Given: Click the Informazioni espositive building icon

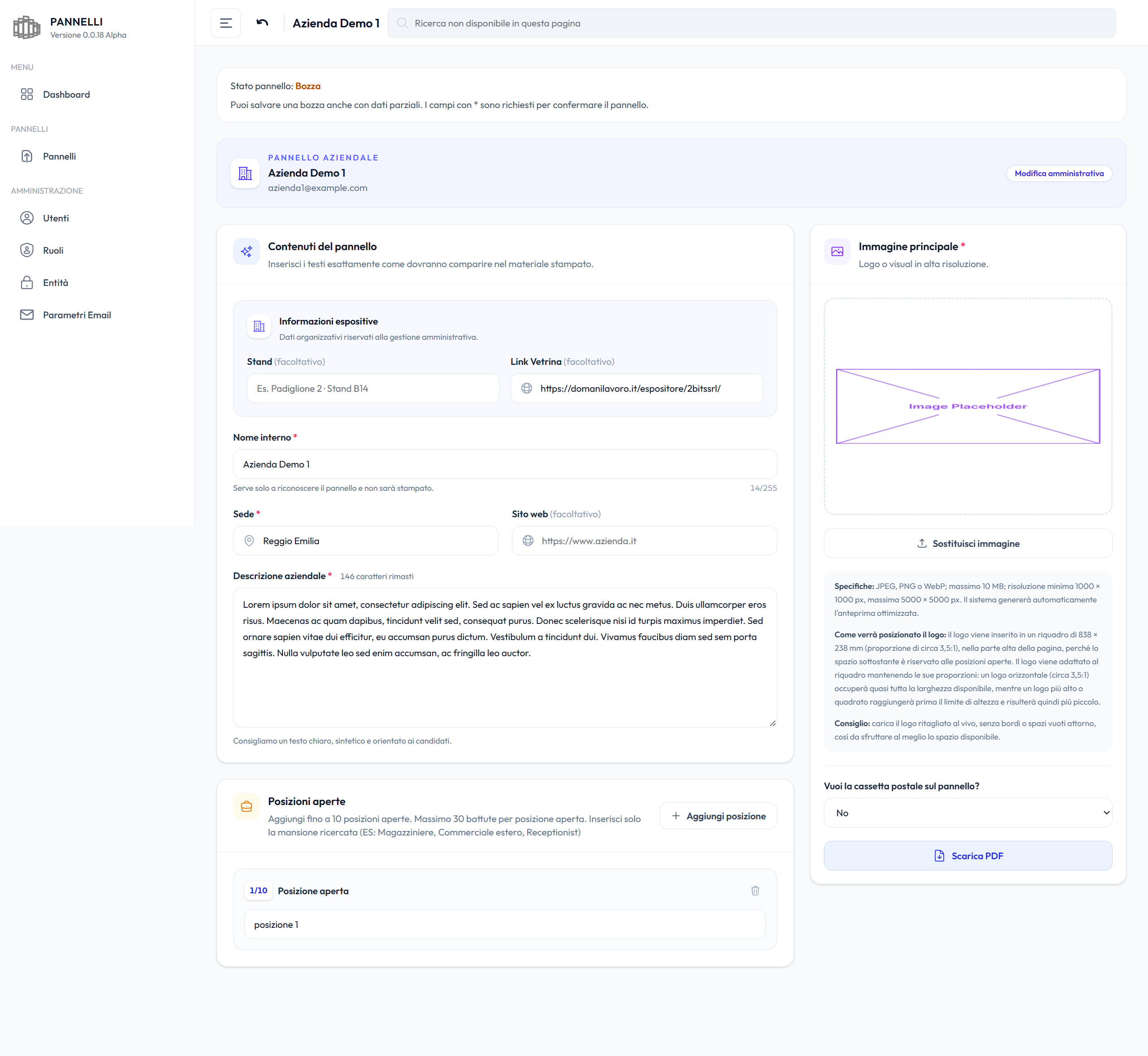Looking at the screenshot, I should (259, 326).
